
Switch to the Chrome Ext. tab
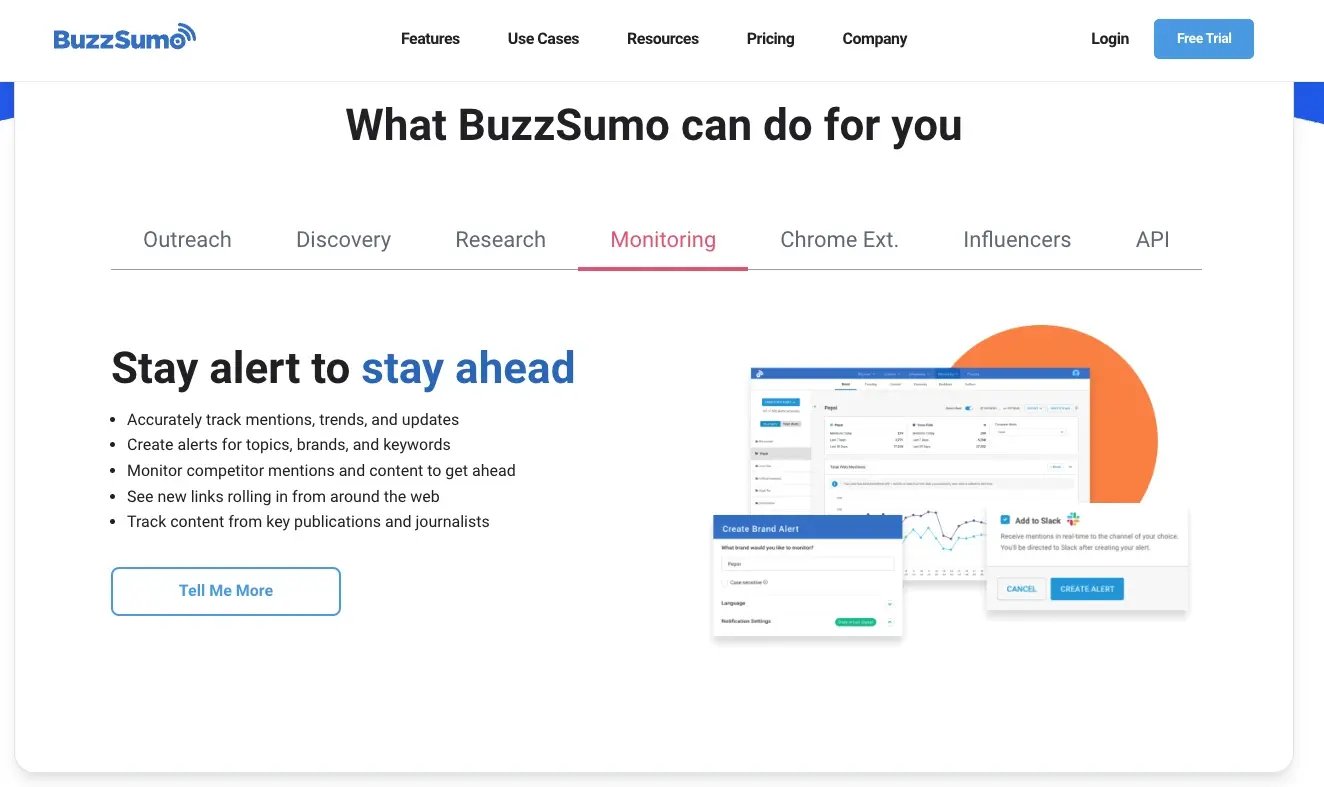tap(839, 240)
